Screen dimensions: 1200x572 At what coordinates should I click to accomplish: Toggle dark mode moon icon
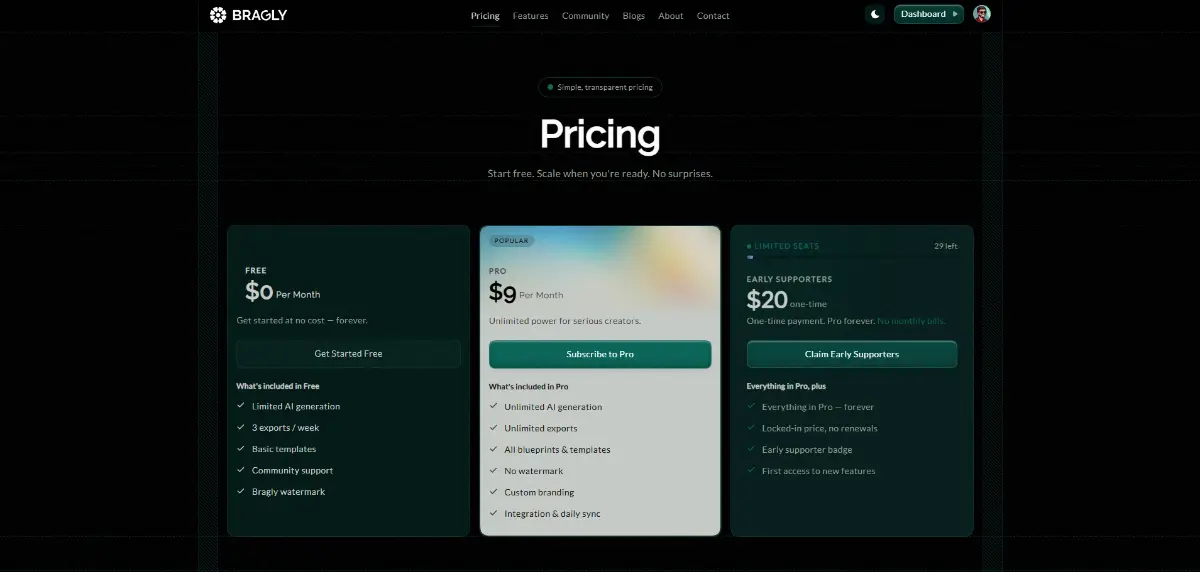tap(875, 14)
